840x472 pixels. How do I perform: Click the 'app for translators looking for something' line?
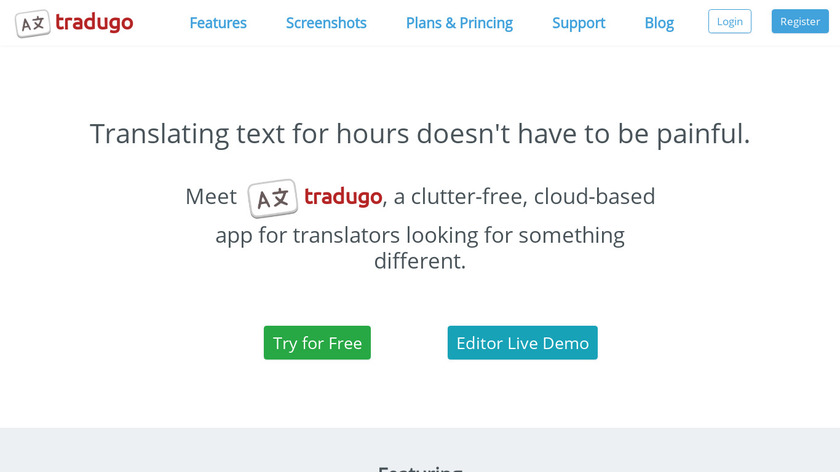(420, 236)
